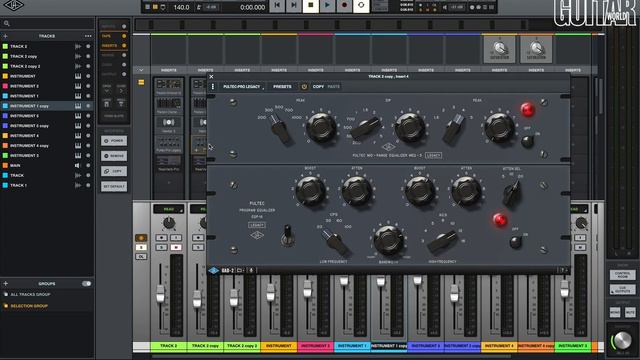Click the speaker icon on the MAIN track
This screenshot has height=360, width=640.
(77, 165)
